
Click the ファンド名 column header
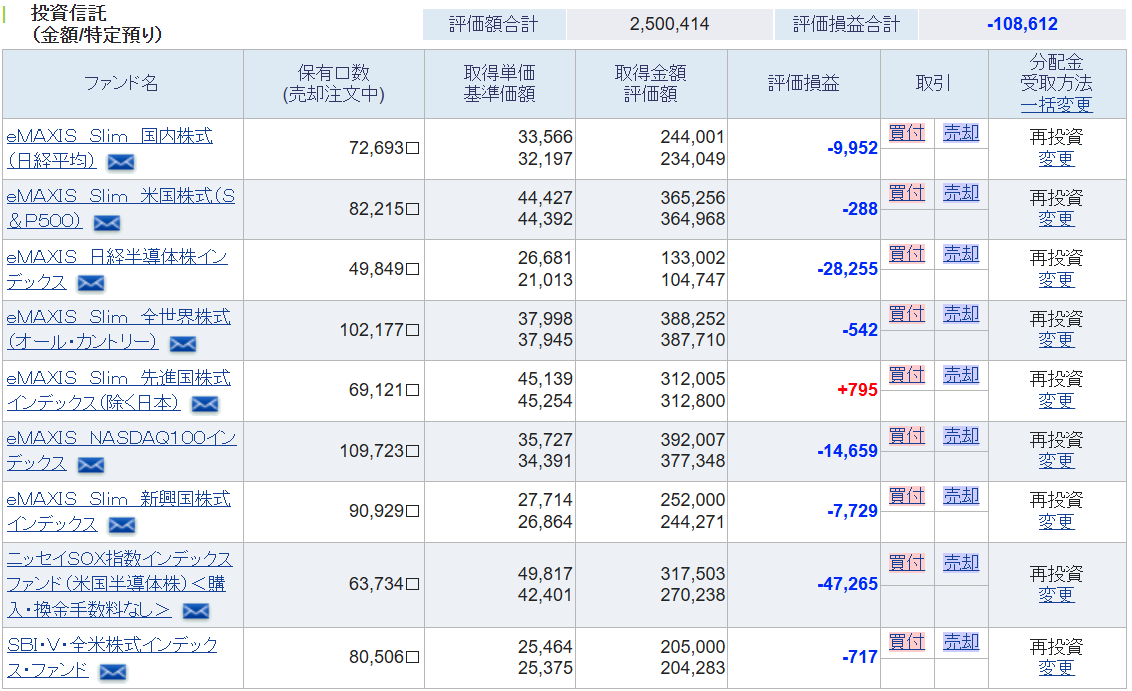121,83
